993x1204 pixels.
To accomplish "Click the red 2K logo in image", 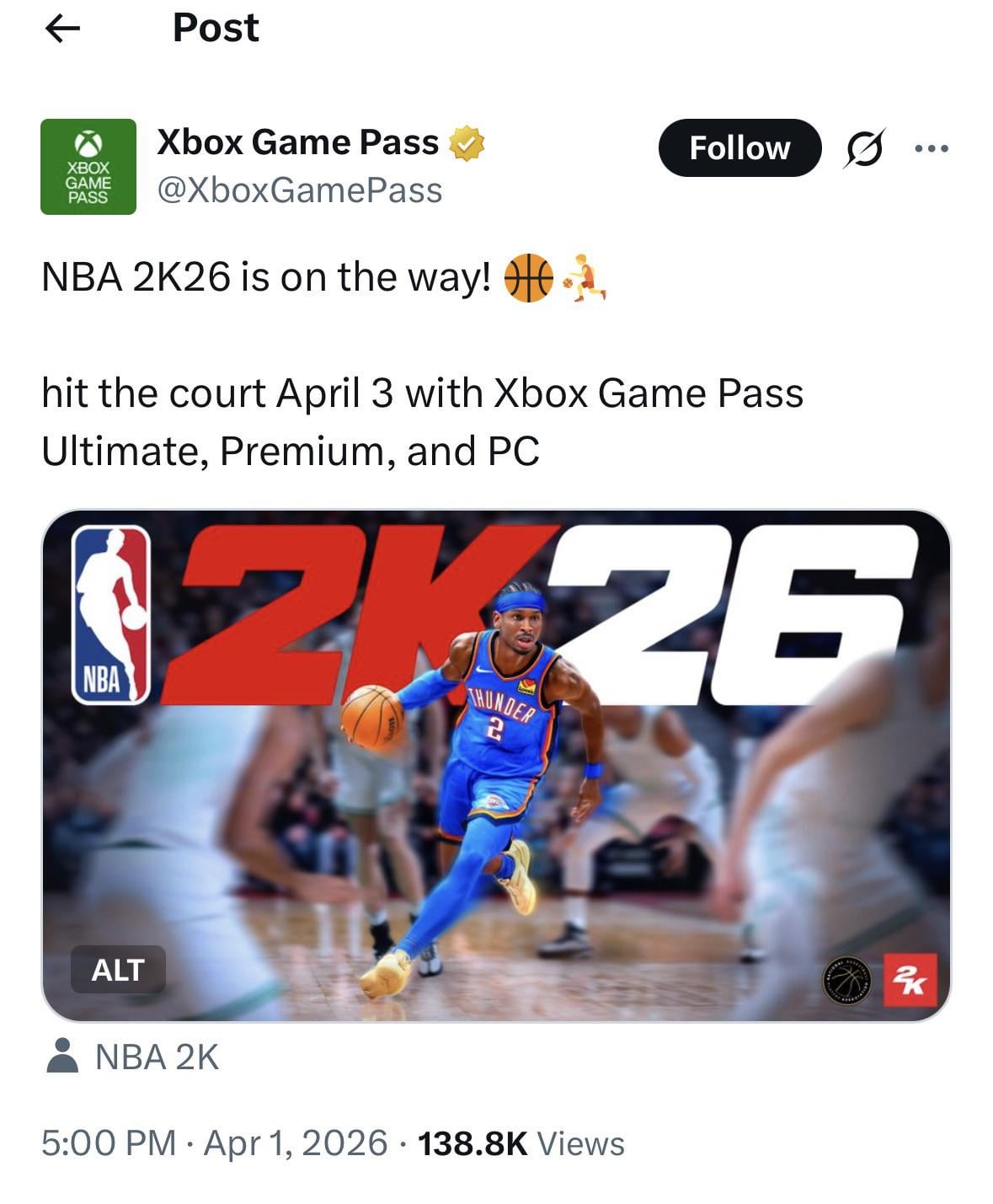I will 910,981.
